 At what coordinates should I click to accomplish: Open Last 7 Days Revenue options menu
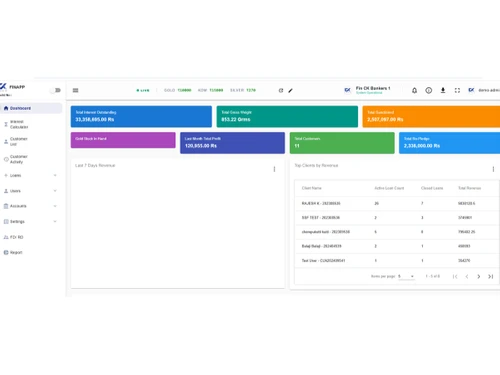(x=274, y=169)
